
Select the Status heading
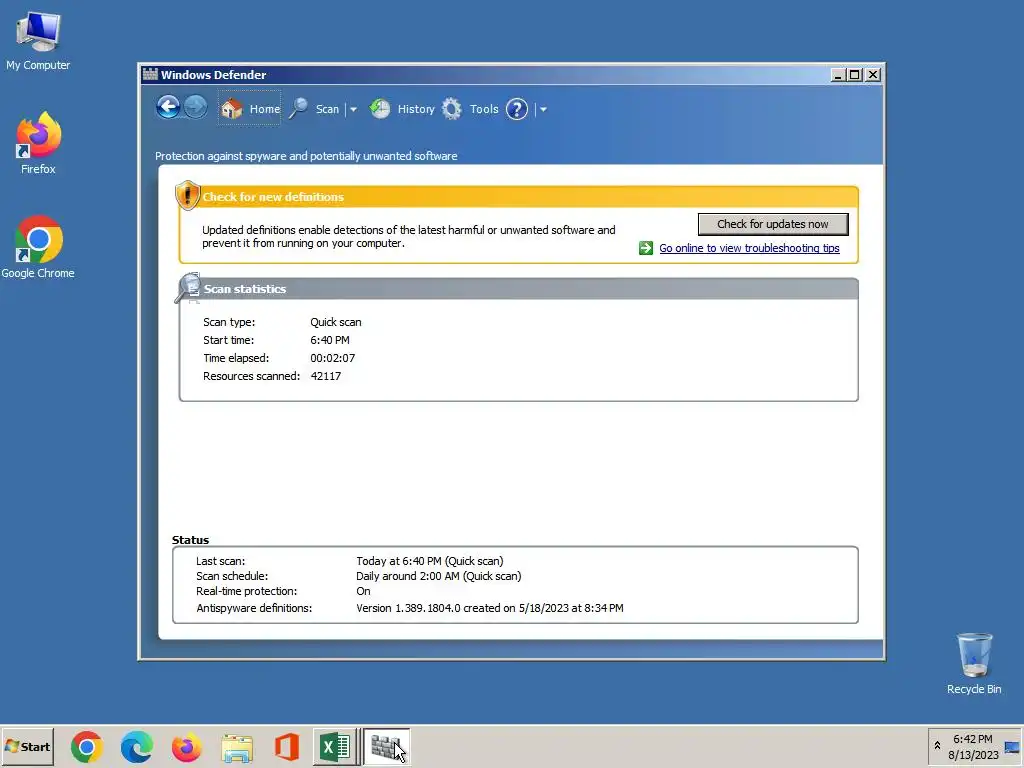[x=190, y=540]
